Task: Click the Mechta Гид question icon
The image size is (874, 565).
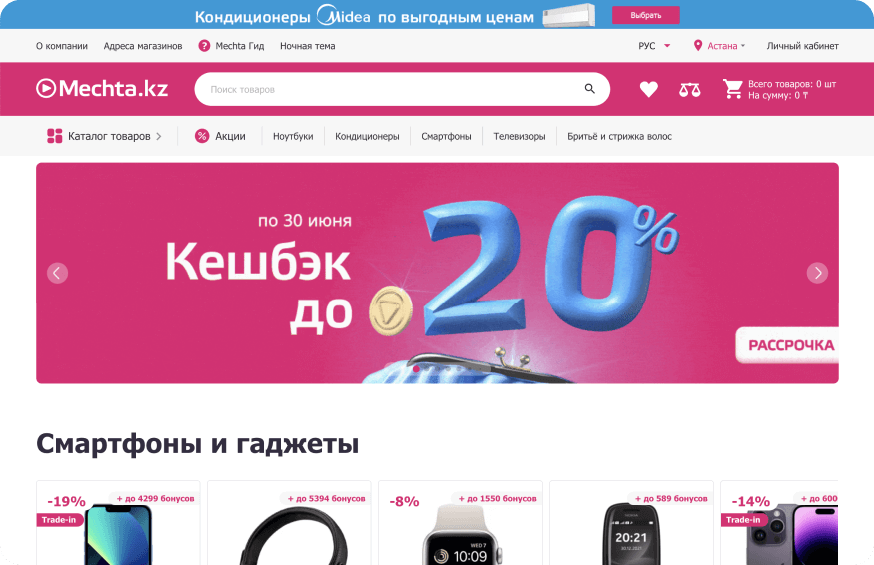Action: click(x=204, y=46)
